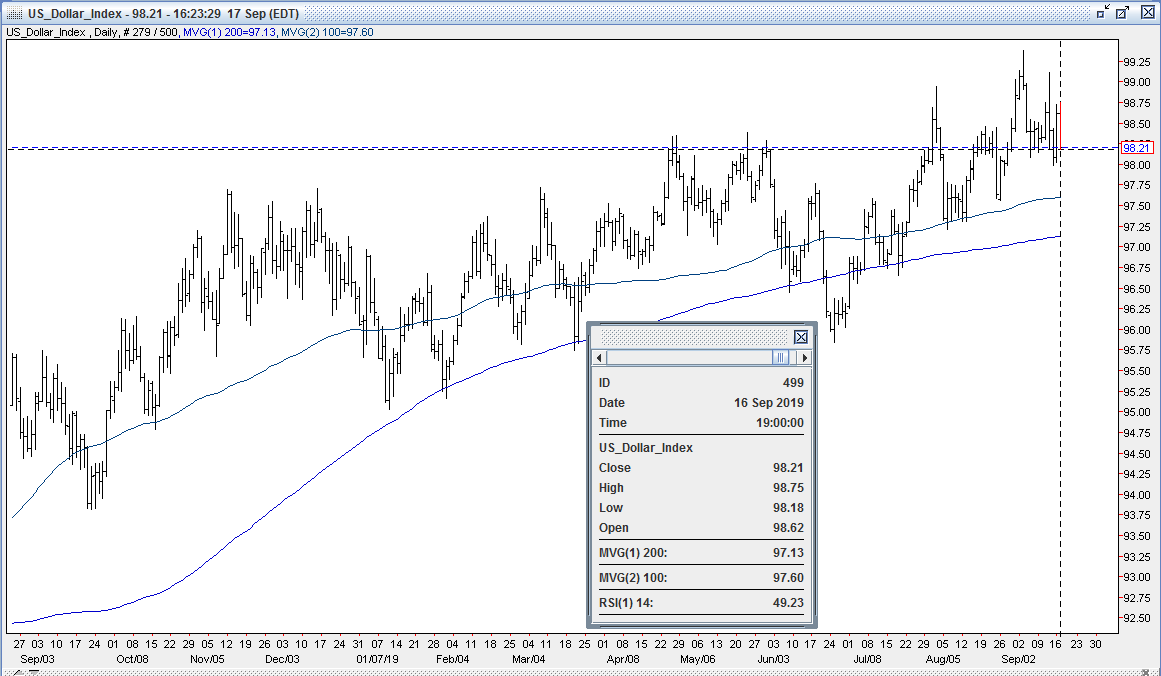The height and width of the screenshot is (676, 1161).
Task: Click the MVG(2) 100=97.60 indicator label
Action: point(327,32)
